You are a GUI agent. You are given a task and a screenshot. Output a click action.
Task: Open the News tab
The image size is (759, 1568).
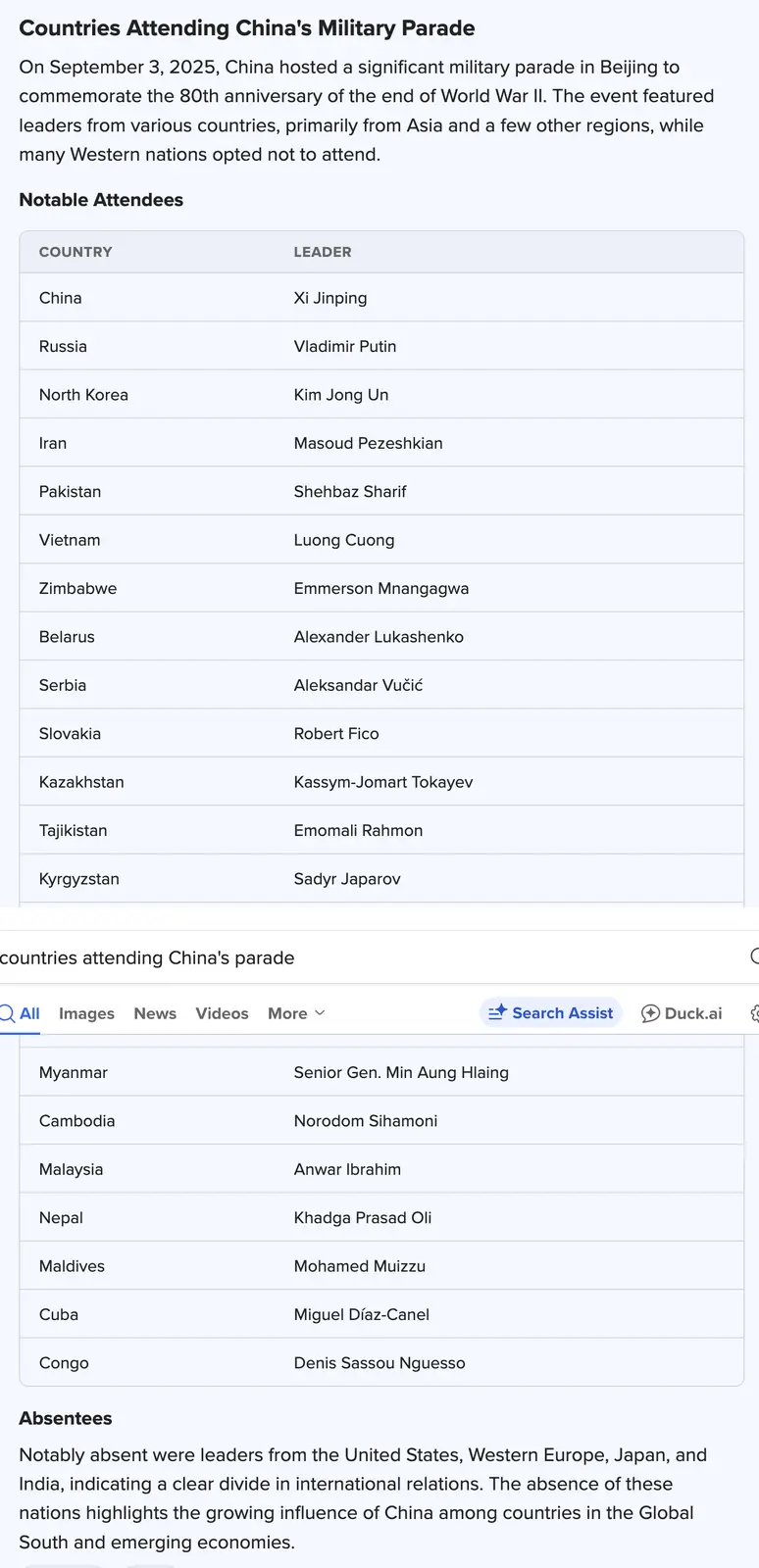155,1013
